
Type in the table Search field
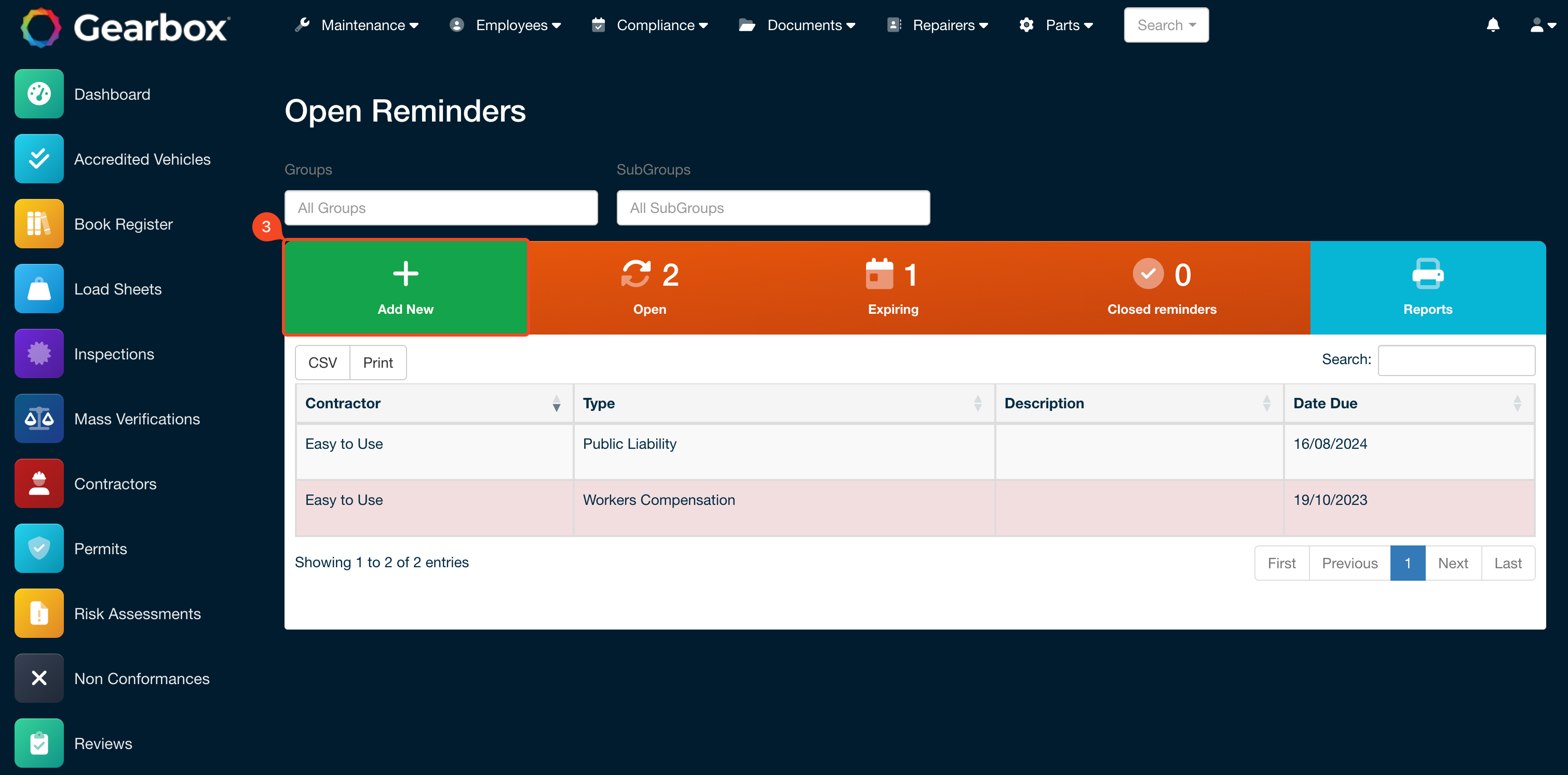tap(1456, 360)
